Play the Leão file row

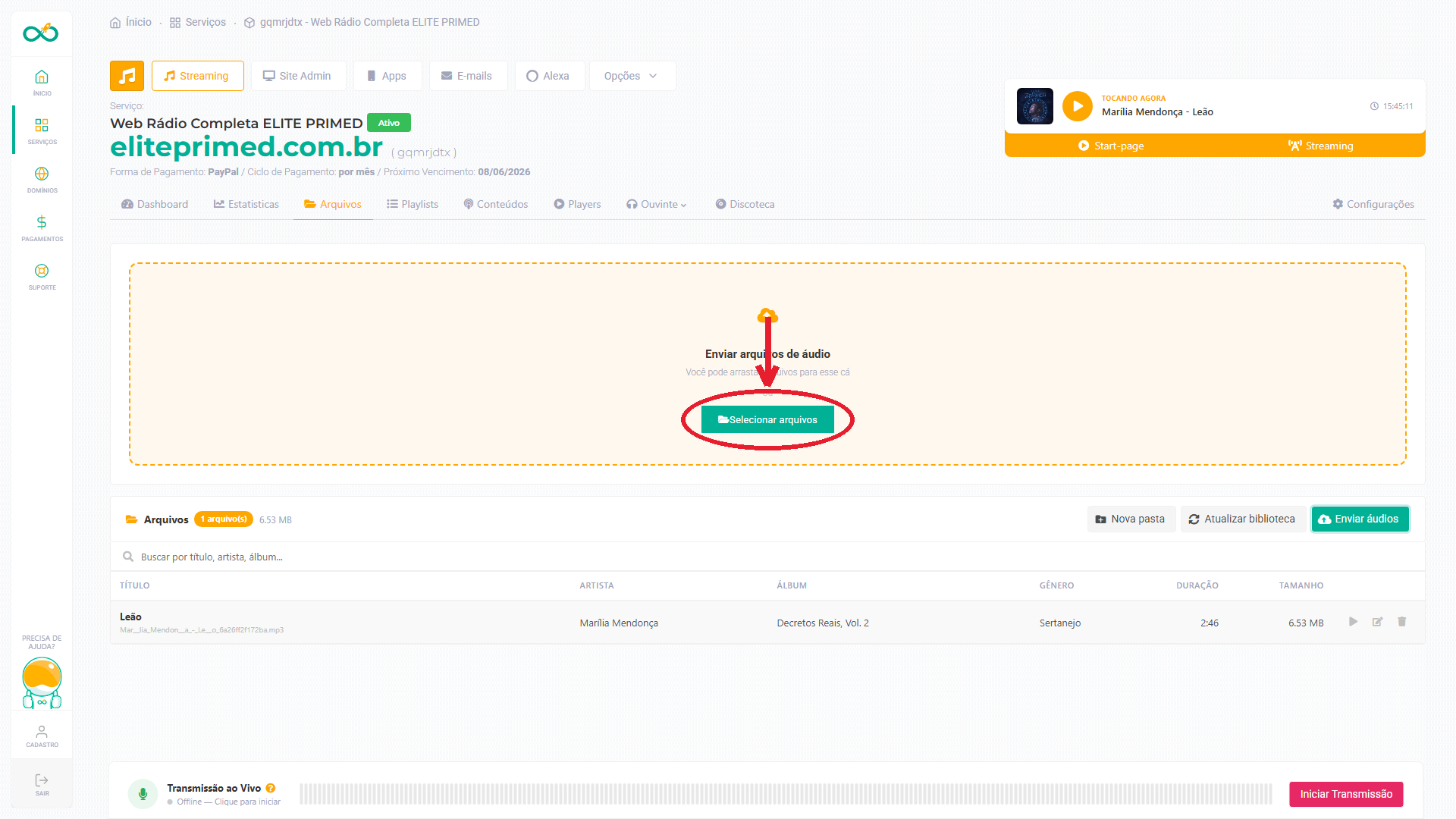coord(1353,622)
